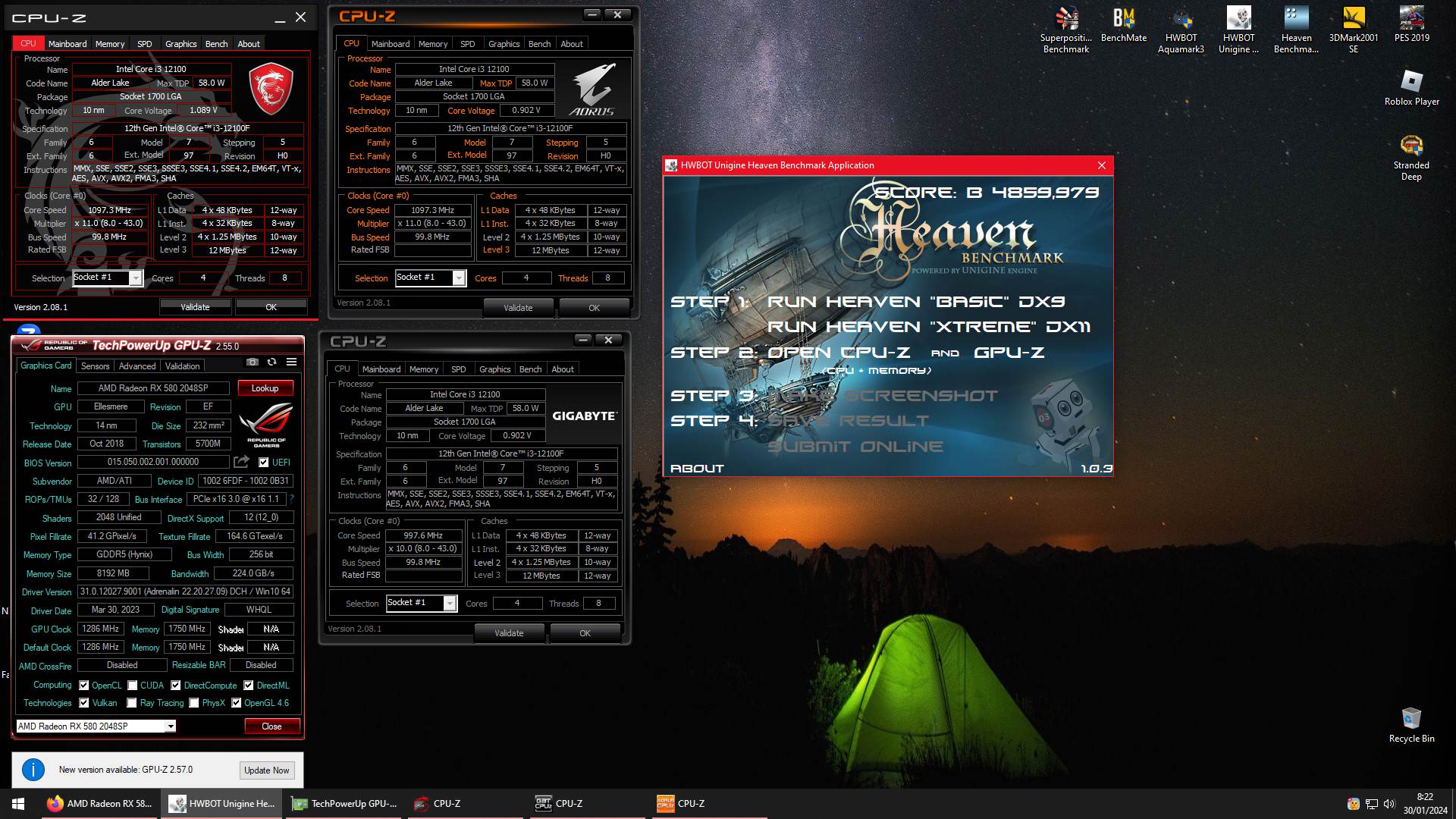Open HWBOT Unigine desktop shortcut
The width and height of the screenshot is (1456, 819).
point(1238,30)
